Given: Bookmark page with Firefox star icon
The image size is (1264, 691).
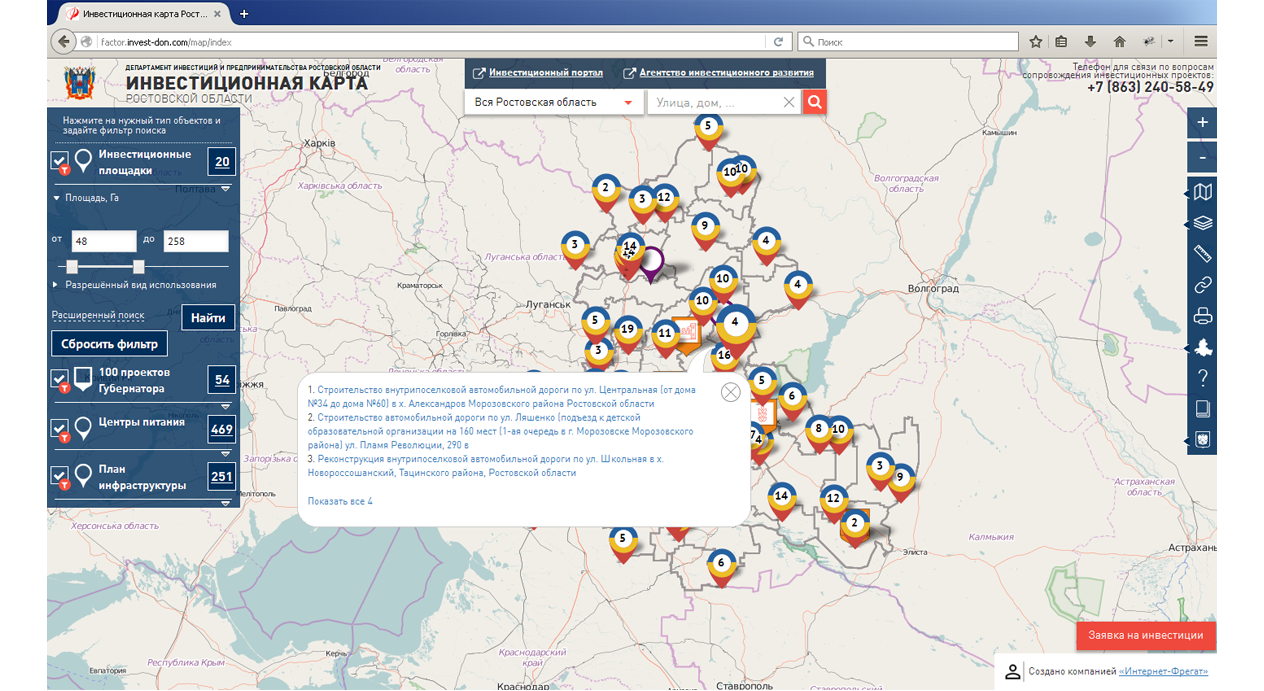Looking at the screenshot, I should click(1035, 42).
